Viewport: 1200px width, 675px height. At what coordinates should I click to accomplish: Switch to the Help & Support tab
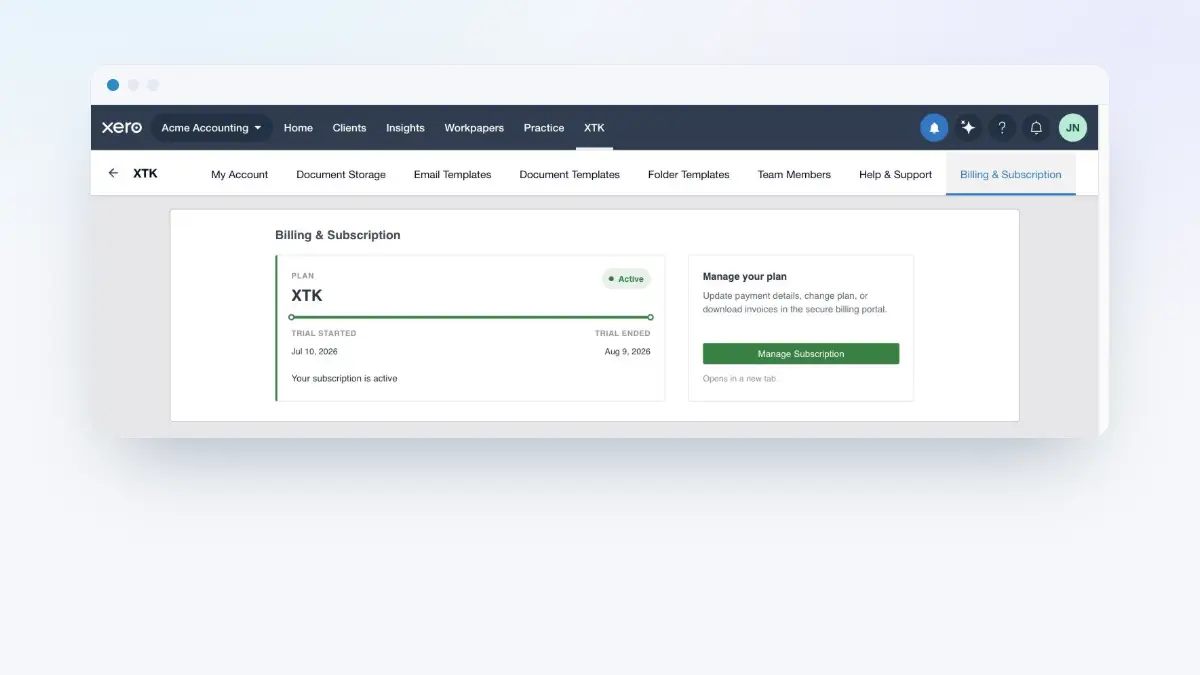point(895,174)
